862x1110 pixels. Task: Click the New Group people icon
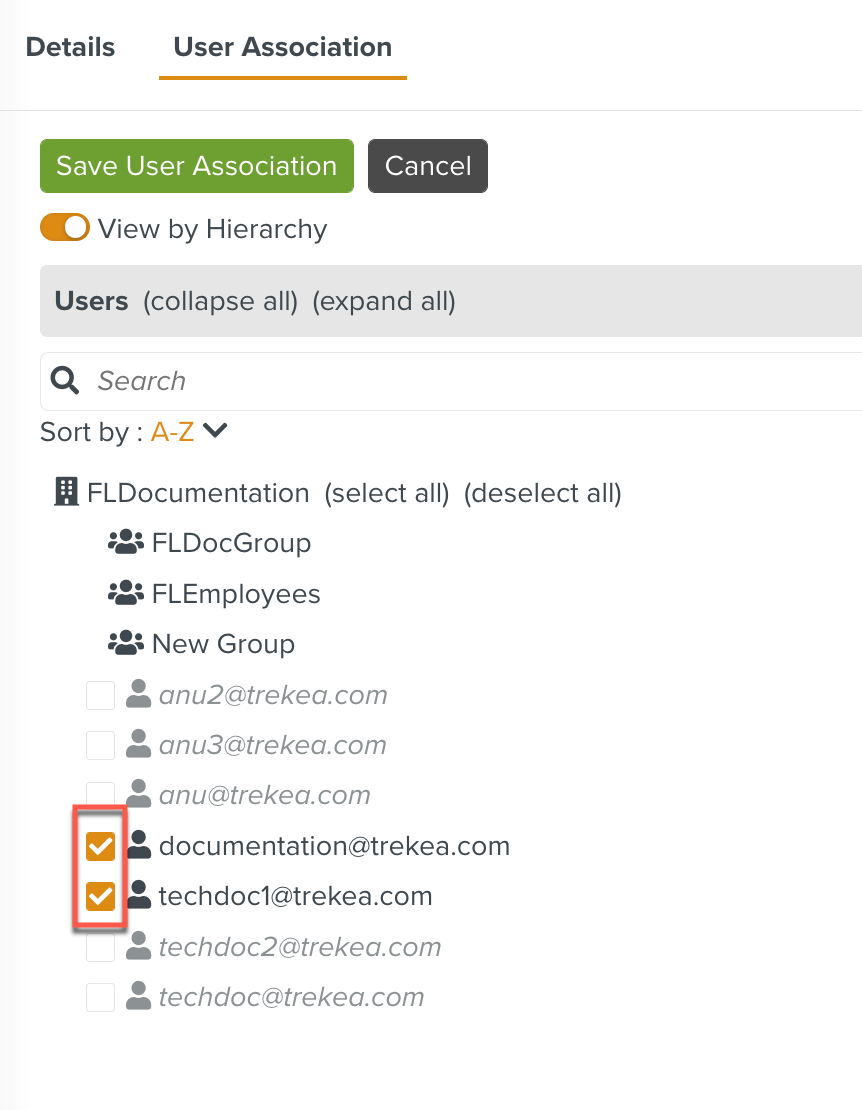(126, 644)
